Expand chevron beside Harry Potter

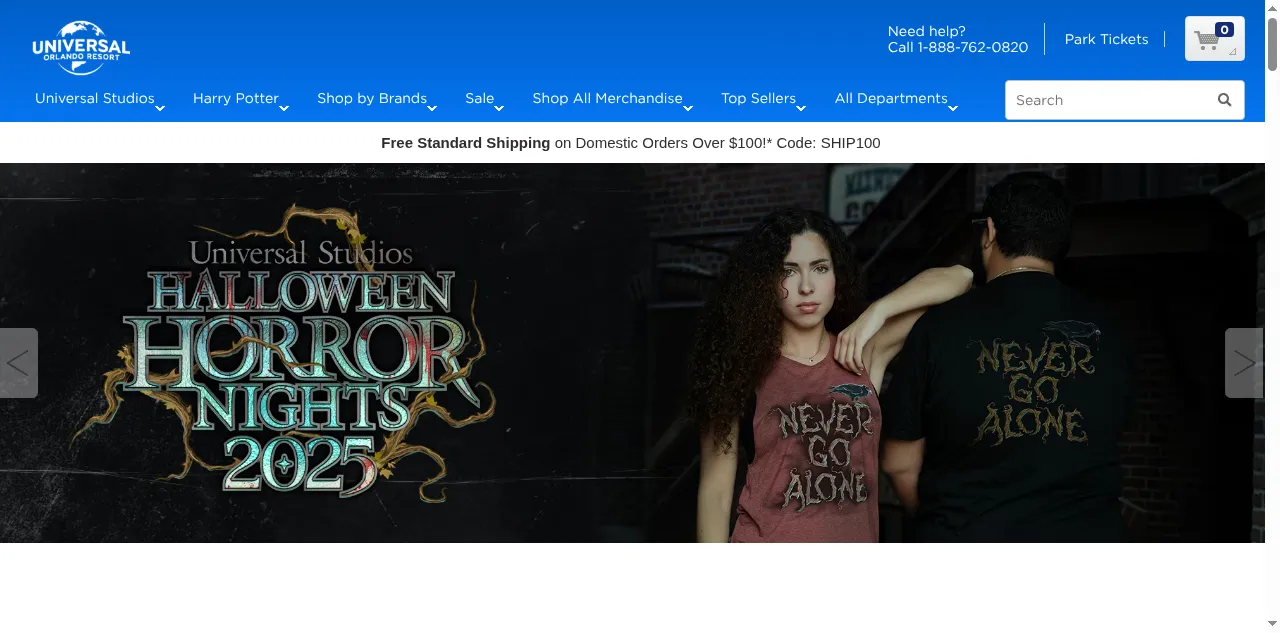pos(284,108)
